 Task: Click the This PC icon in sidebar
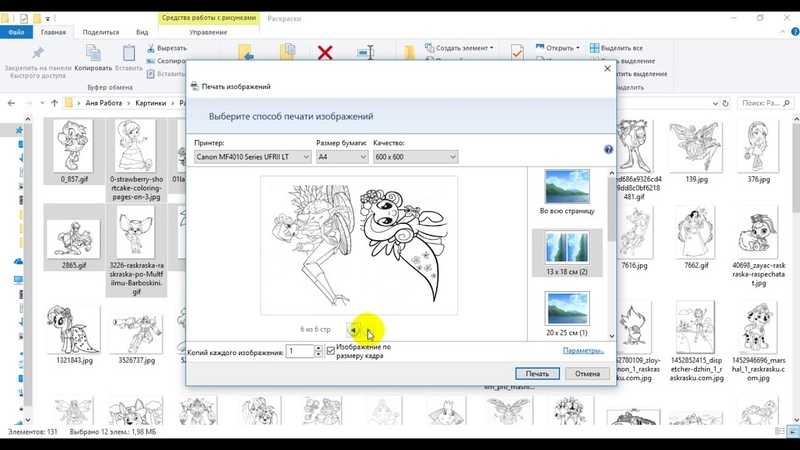(x=18, y=280)
